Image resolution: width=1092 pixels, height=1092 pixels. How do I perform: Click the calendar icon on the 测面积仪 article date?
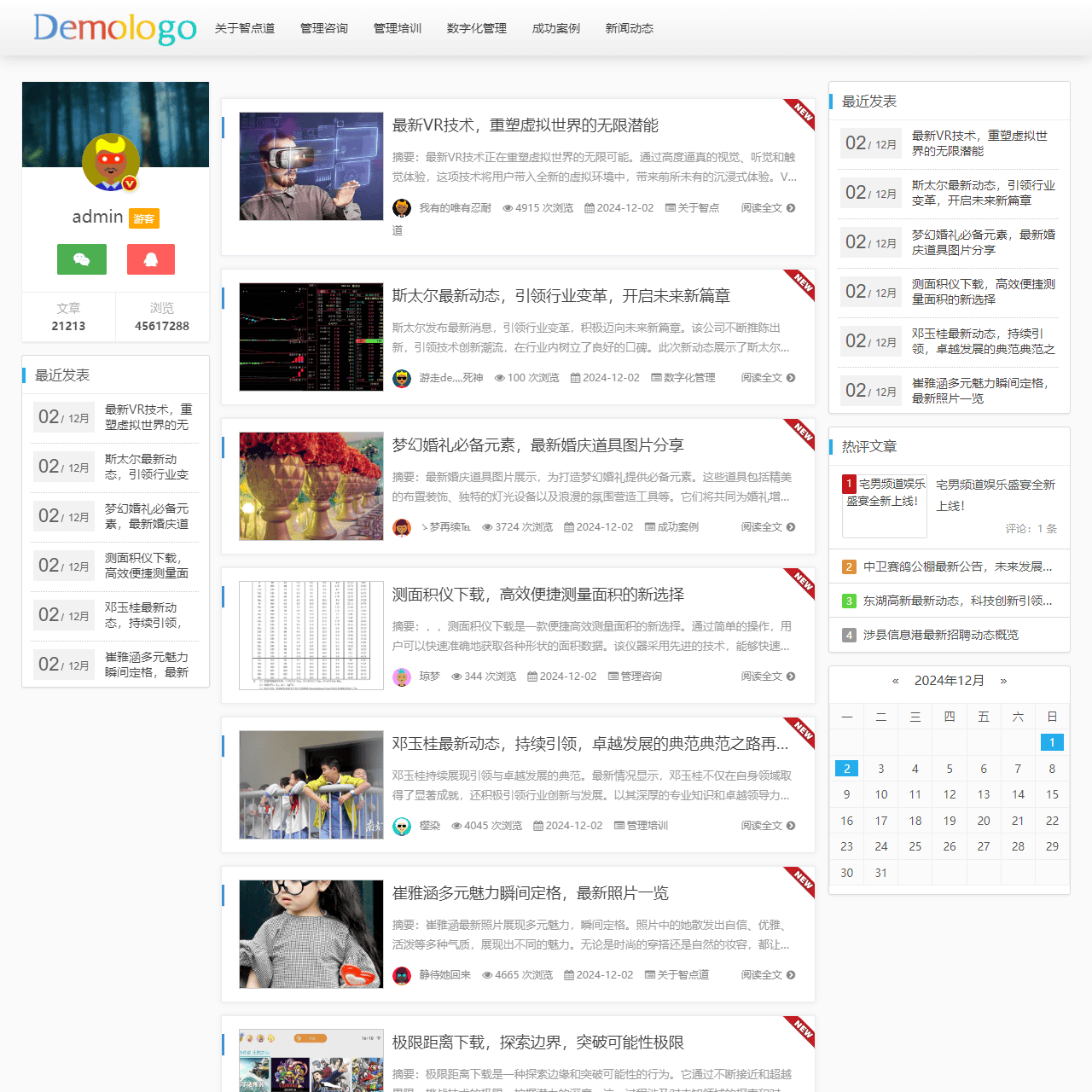pyautogui.click(x=532, y=677)
